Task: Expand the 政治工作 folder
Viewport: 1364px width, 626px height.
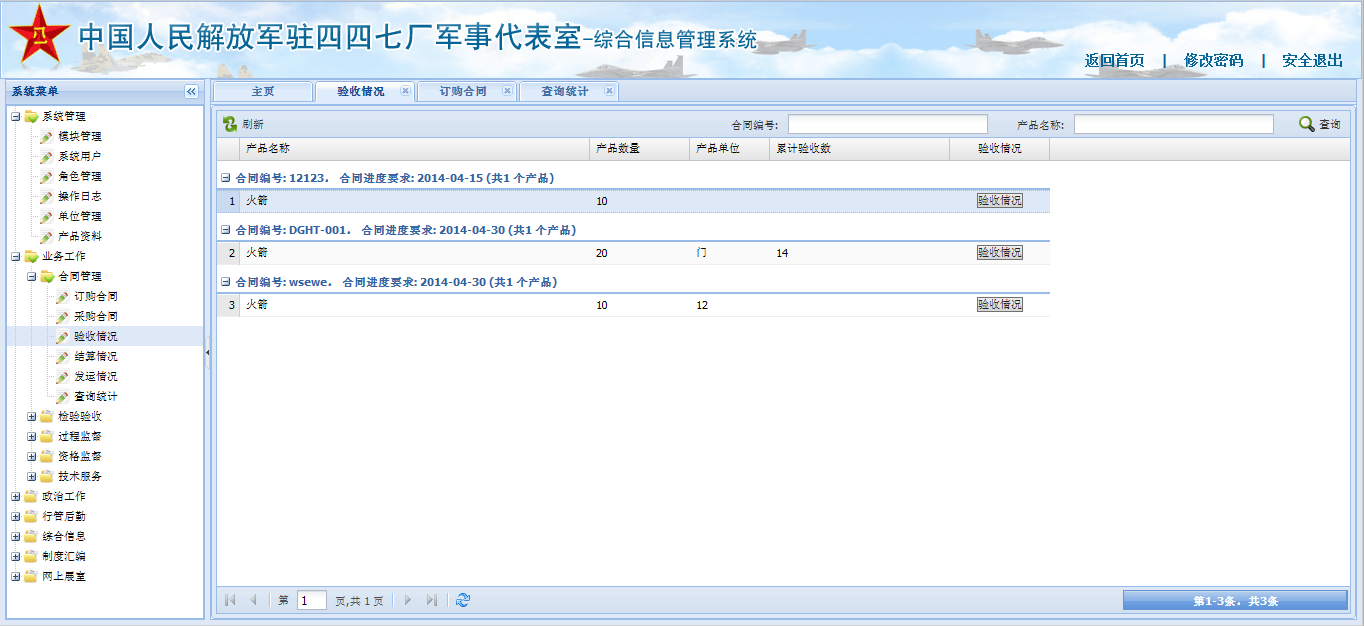Action: [x=16, y=496]
